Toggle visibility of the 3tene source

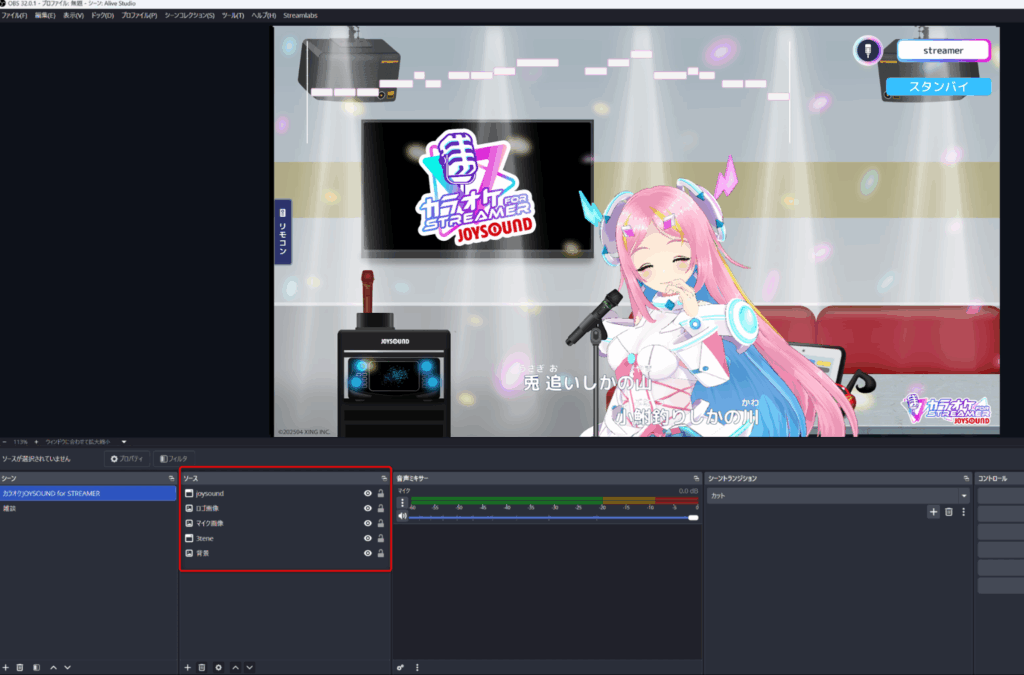pos(368,538)
